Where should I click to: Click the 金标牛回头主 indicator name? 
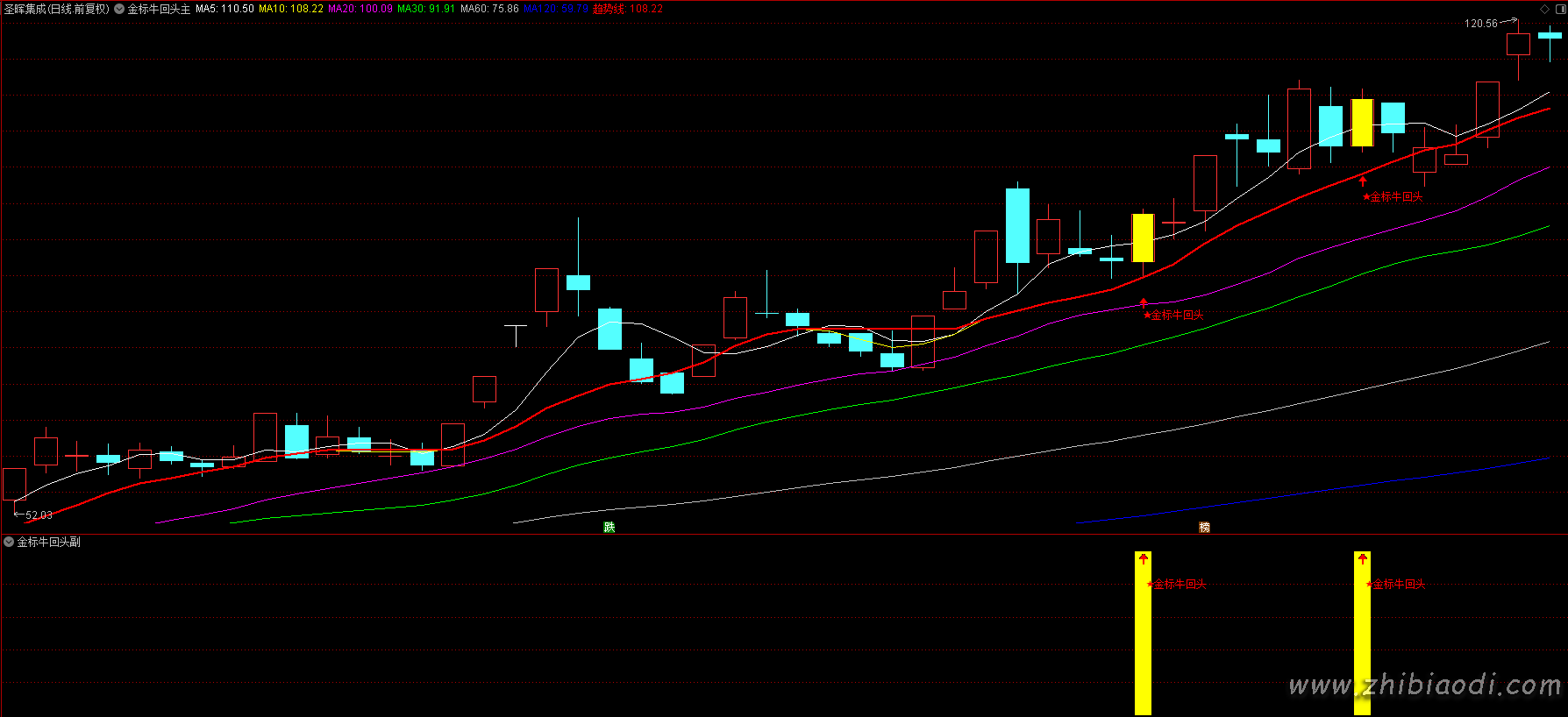click(159, 9)
